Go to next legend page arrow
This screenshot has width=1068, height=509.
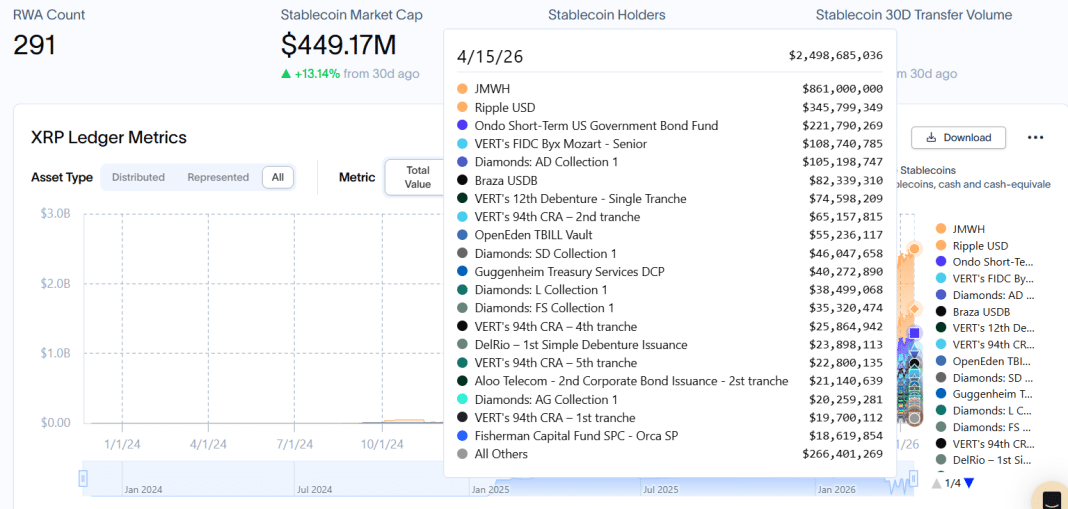(x=968, y=483)
